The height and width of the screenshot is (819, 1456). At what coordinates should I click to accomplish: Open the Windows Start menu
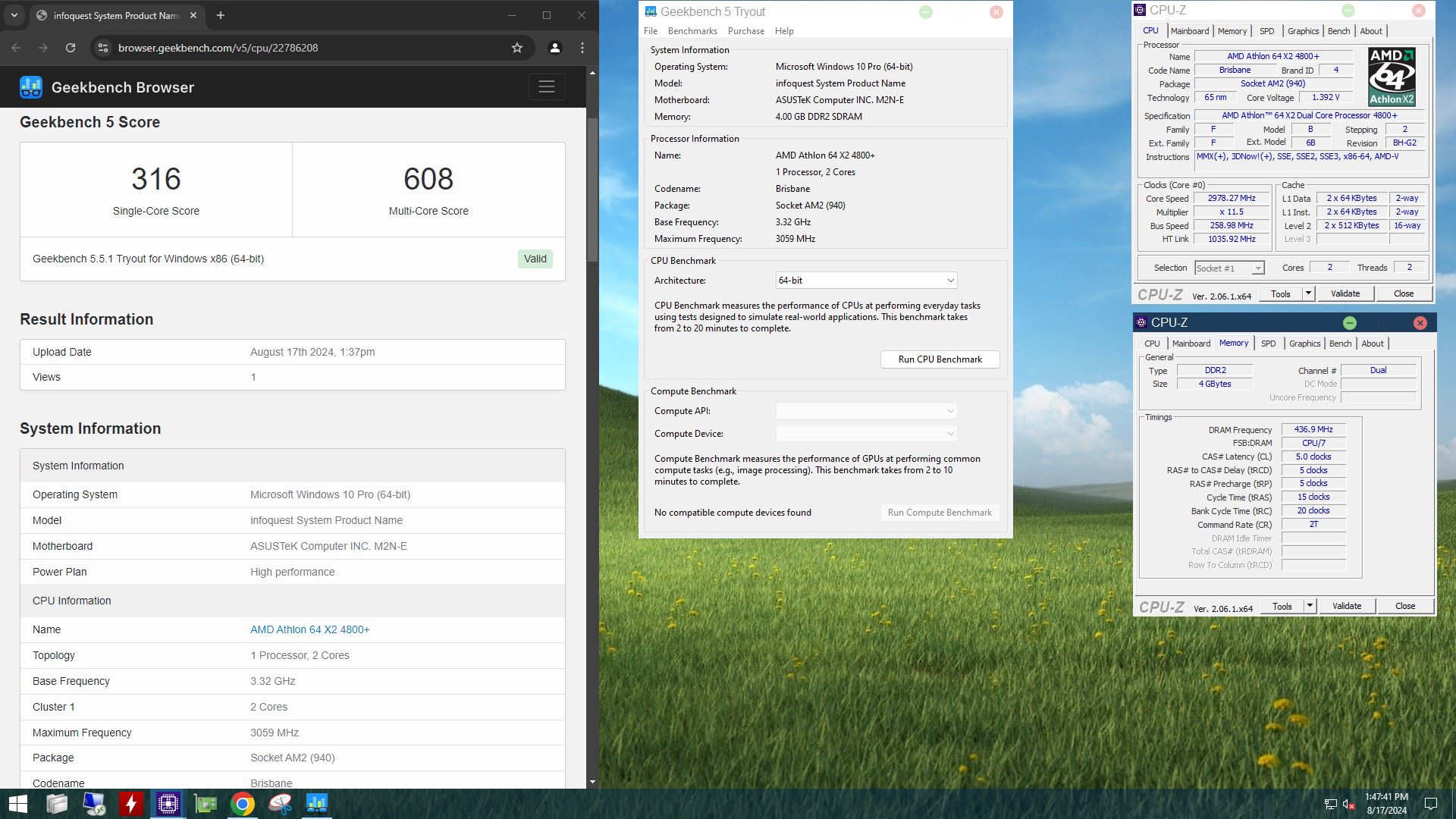tap(18, 804)
